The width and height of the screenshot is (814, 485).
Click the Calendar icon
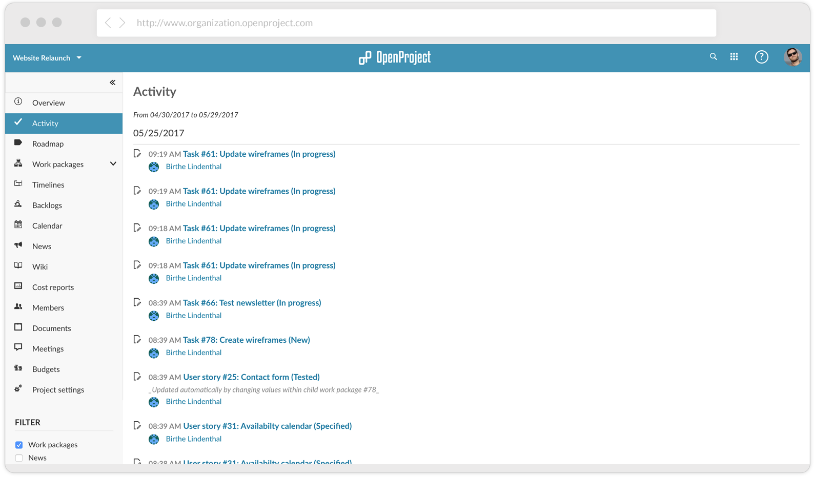18,225
